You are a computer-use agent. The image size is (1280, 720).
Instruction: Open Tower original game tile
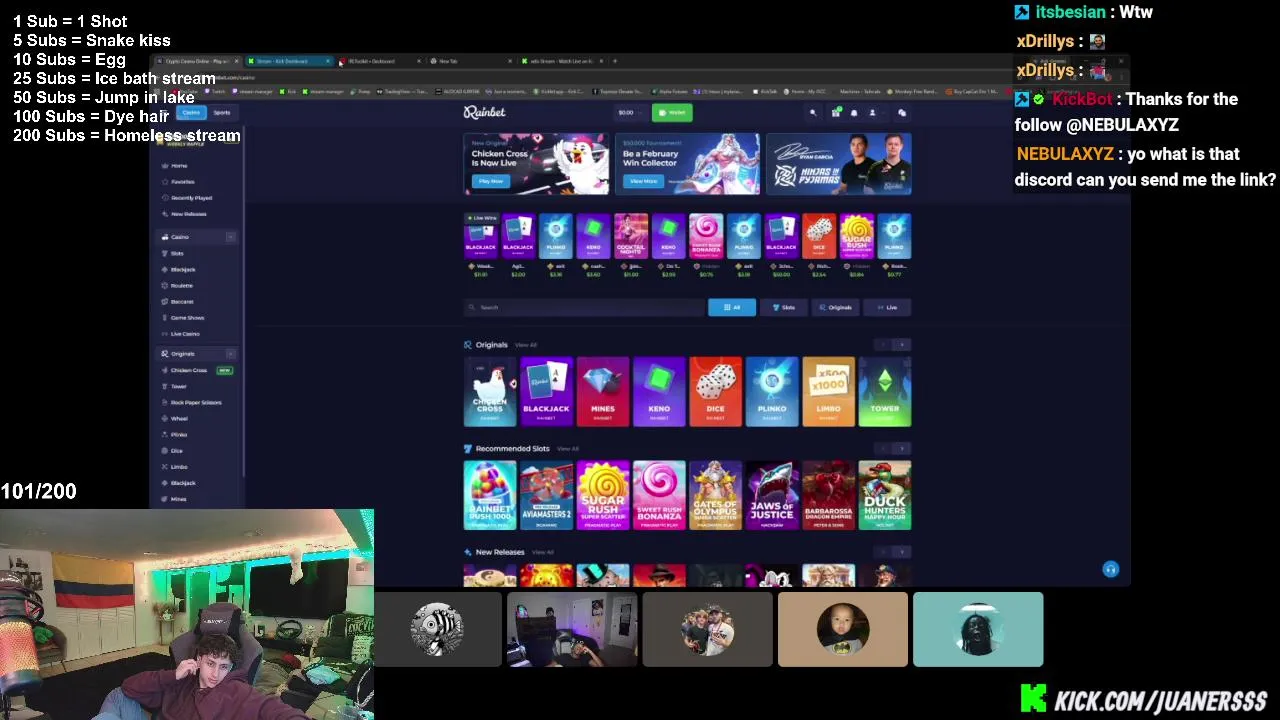[x=884, y=391]
